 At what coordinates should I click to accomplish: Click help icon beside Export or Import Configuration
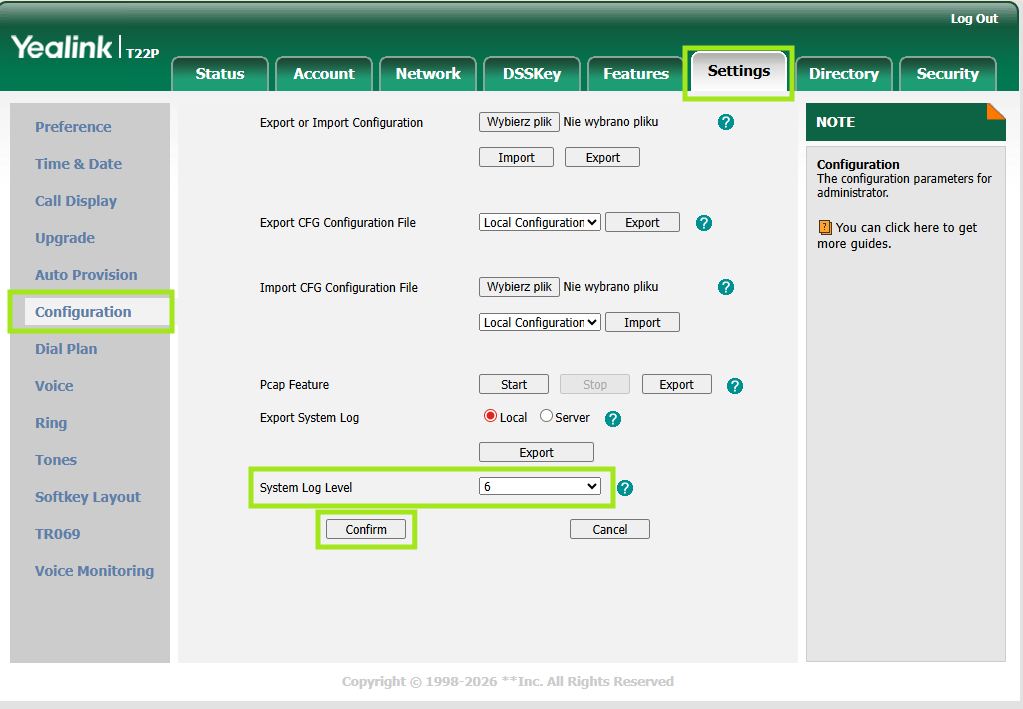pos(725,122)
